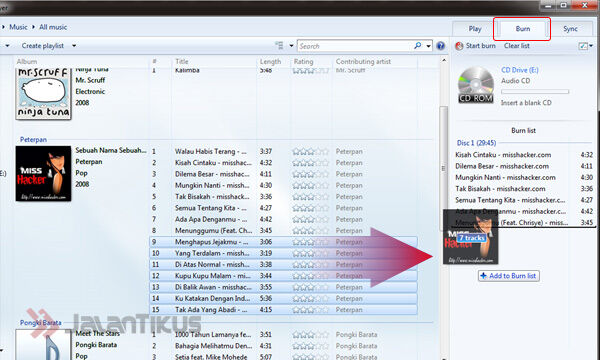Click the Pongki Barata album thumbnail
The image size is (600, 360).
point(43,345)
